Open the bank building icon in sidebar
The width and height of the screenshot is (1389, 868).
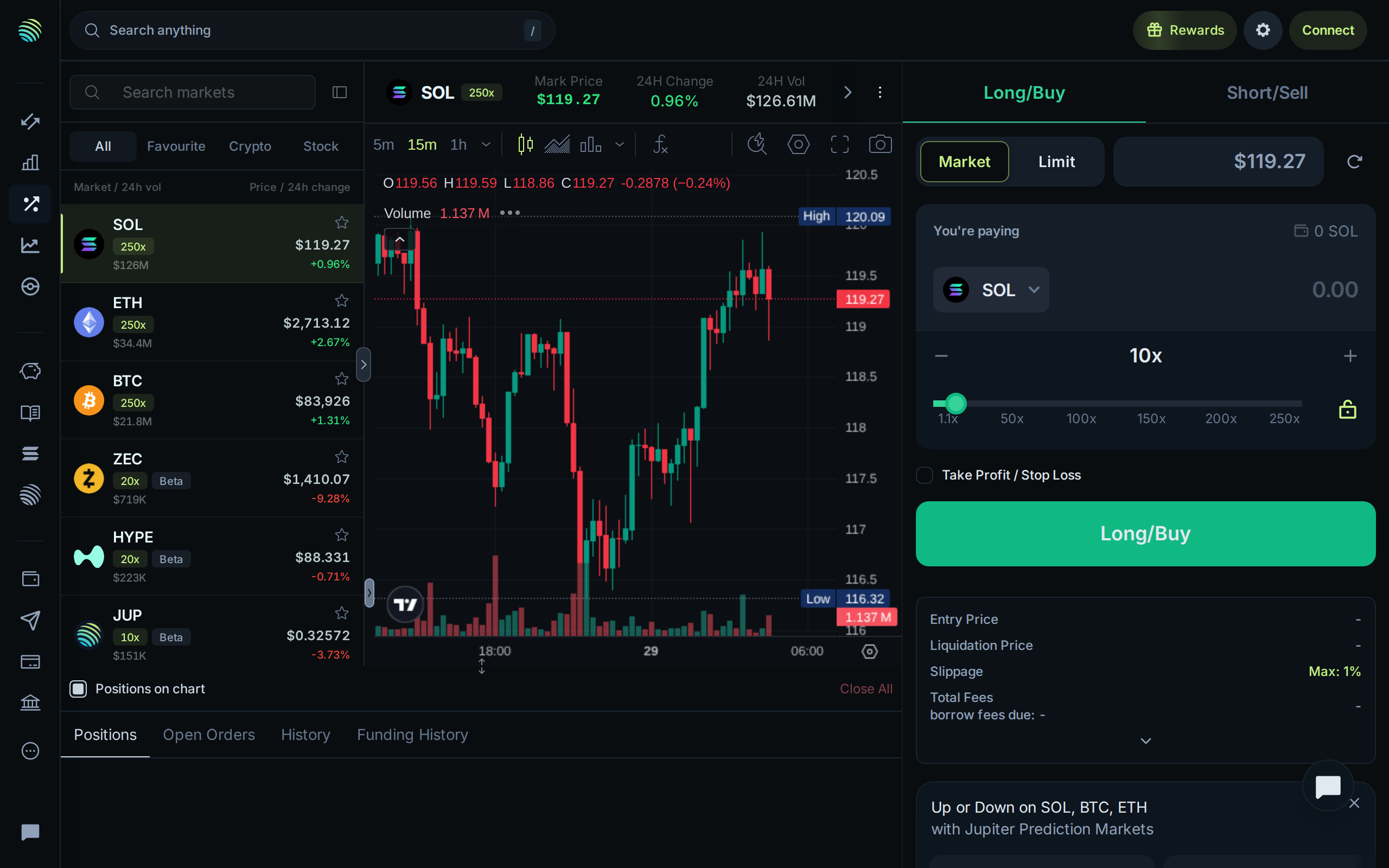coord(30,702)
